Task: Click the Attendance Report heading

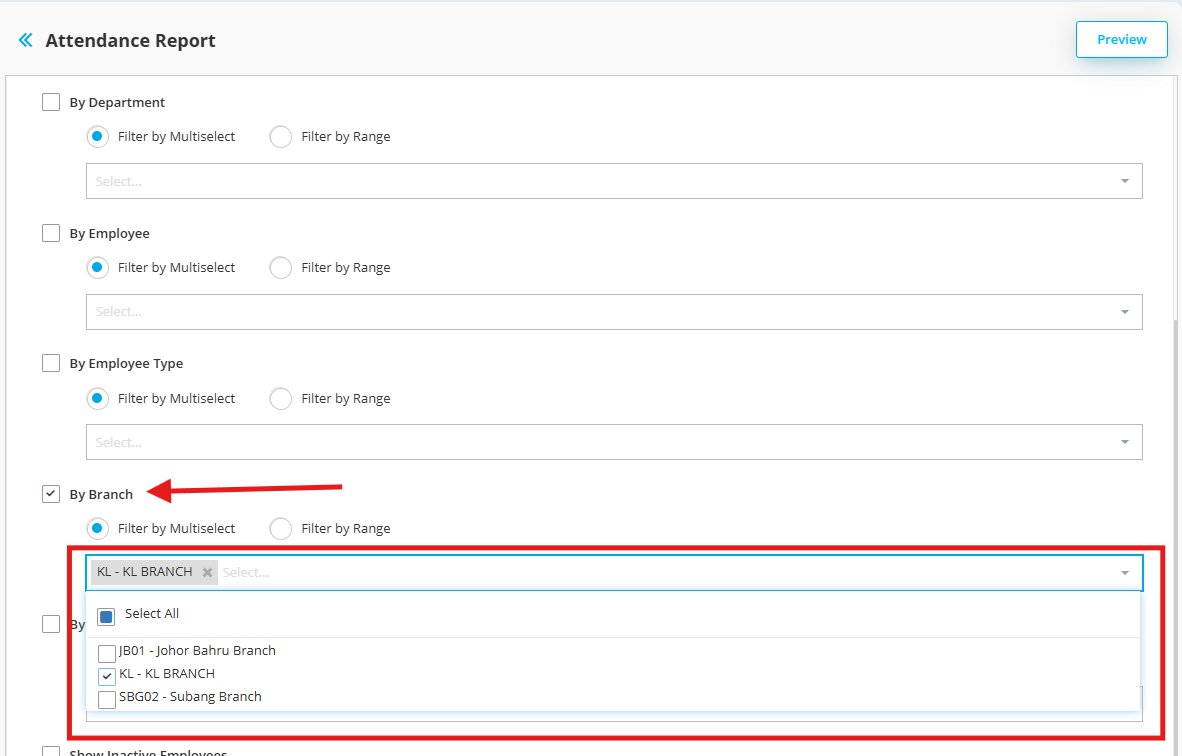Action: click(130, 41)
